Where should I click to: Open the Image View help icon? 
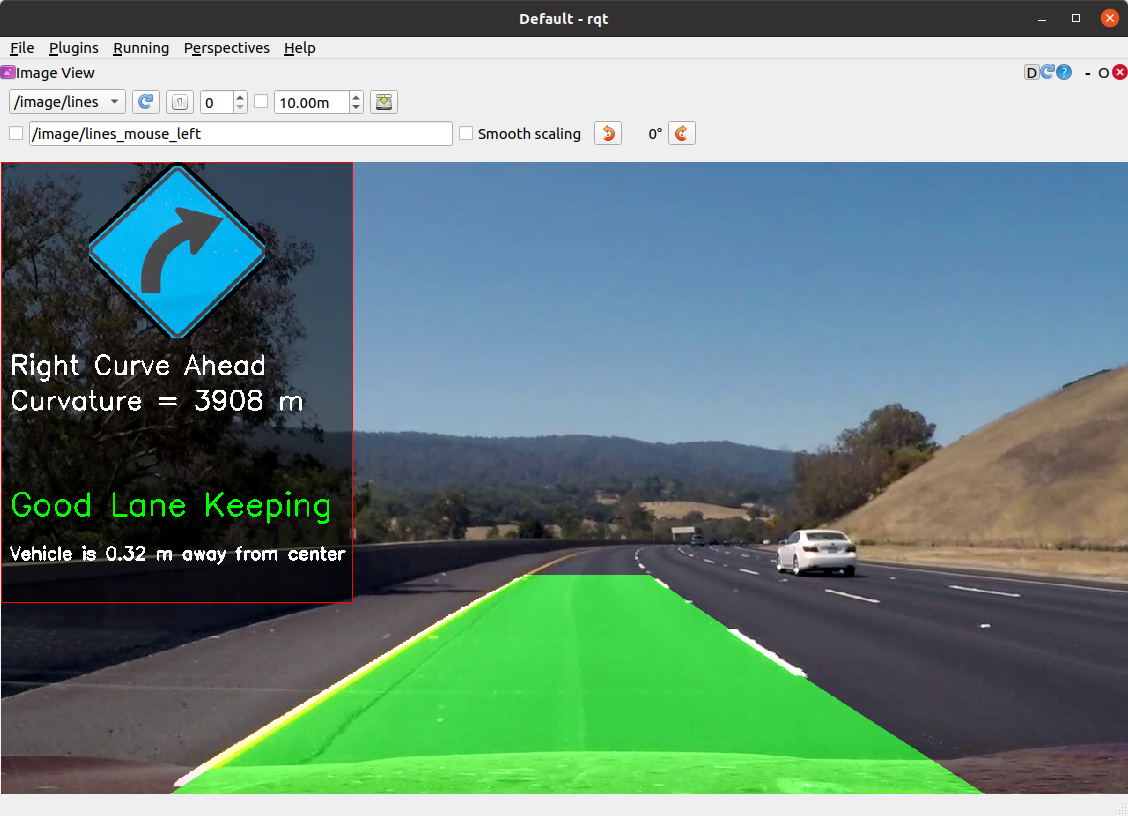pos(1063,72)
